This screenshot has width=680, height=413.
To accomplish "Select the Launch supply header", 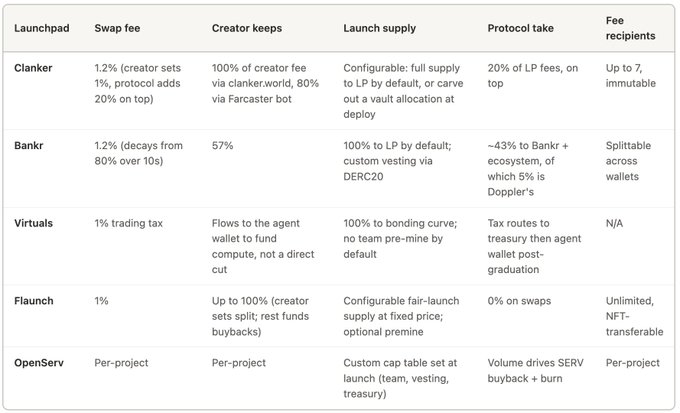I will (x=379, y=28).
